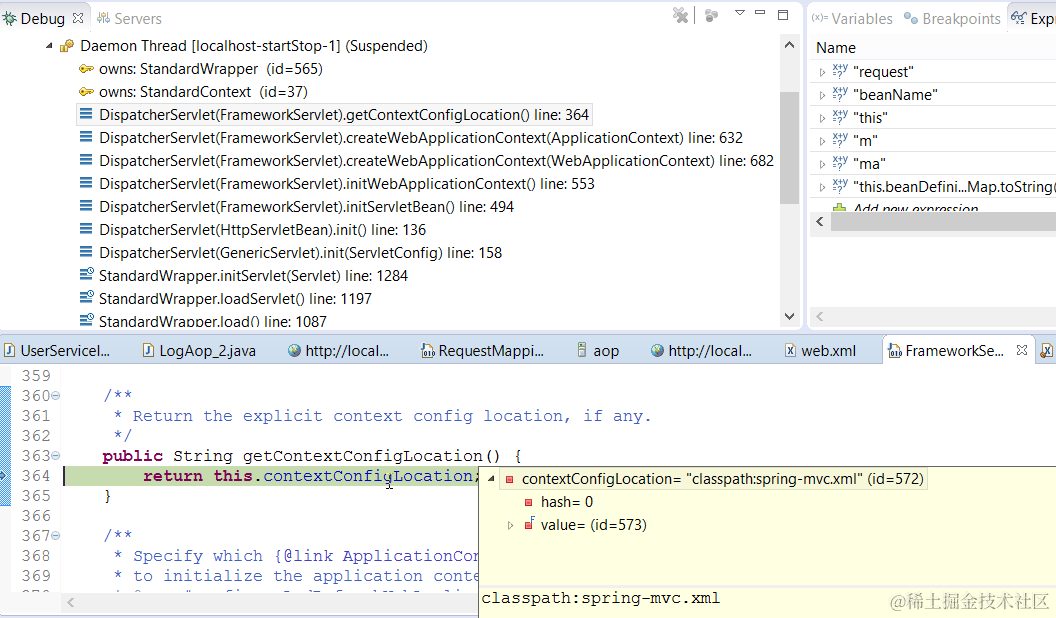Expand the "this.beanDefini...Map.toString" expression
Screen dimensions: 1056x618
(x=822, y=186)
